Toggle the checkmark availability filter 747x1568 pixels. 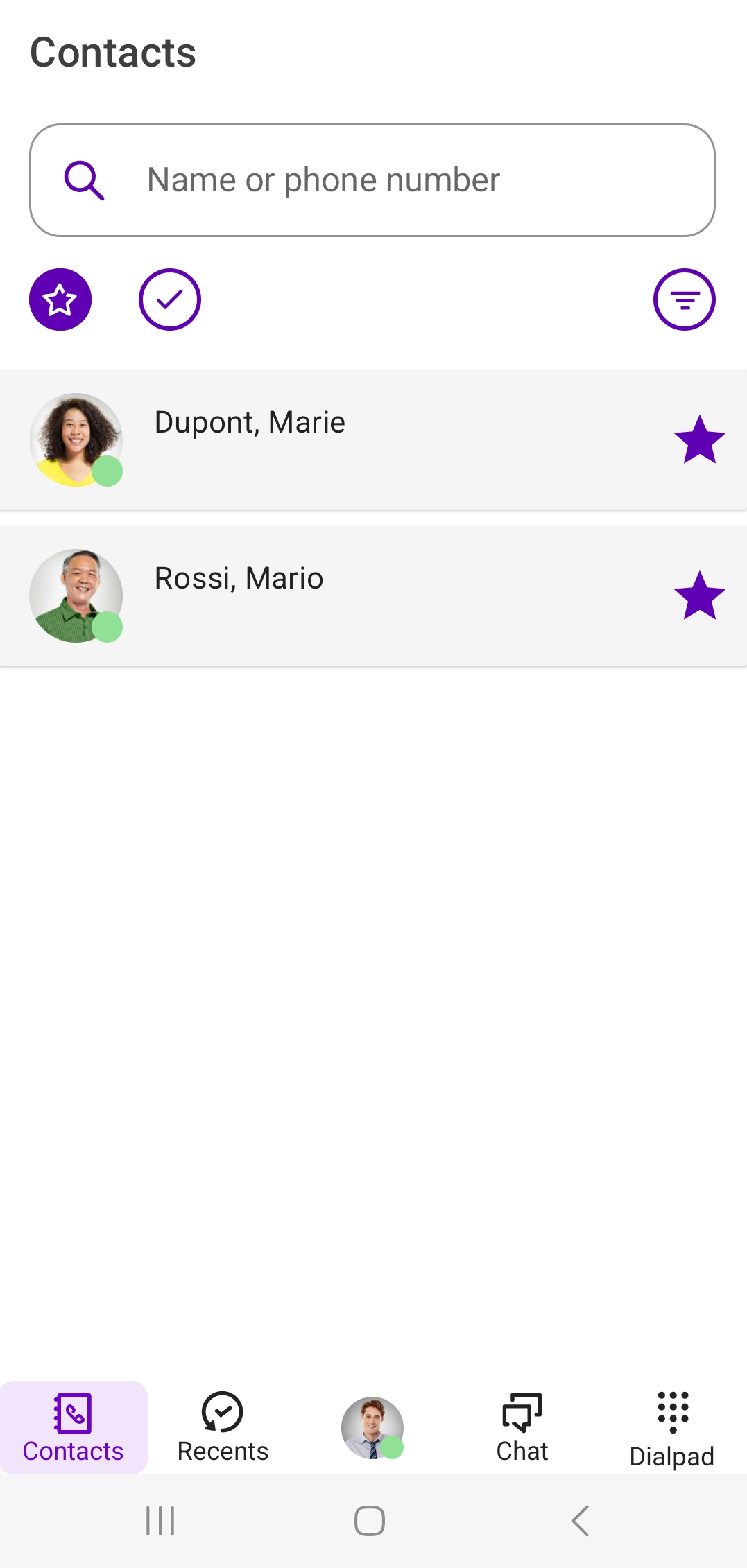pos(169,299)
